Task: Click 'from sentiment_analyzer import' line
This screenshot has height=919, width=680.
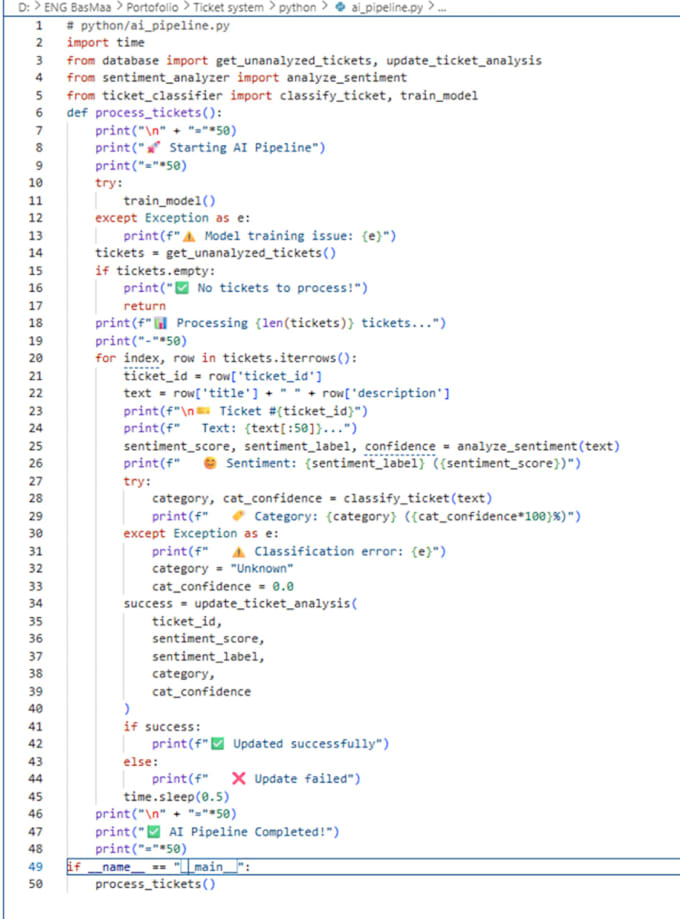Action: click(236, 77)
